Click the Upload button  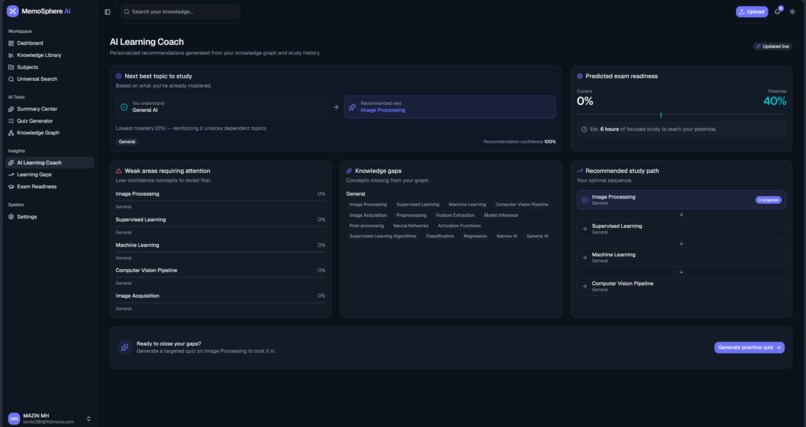click(x=752, y=12)
